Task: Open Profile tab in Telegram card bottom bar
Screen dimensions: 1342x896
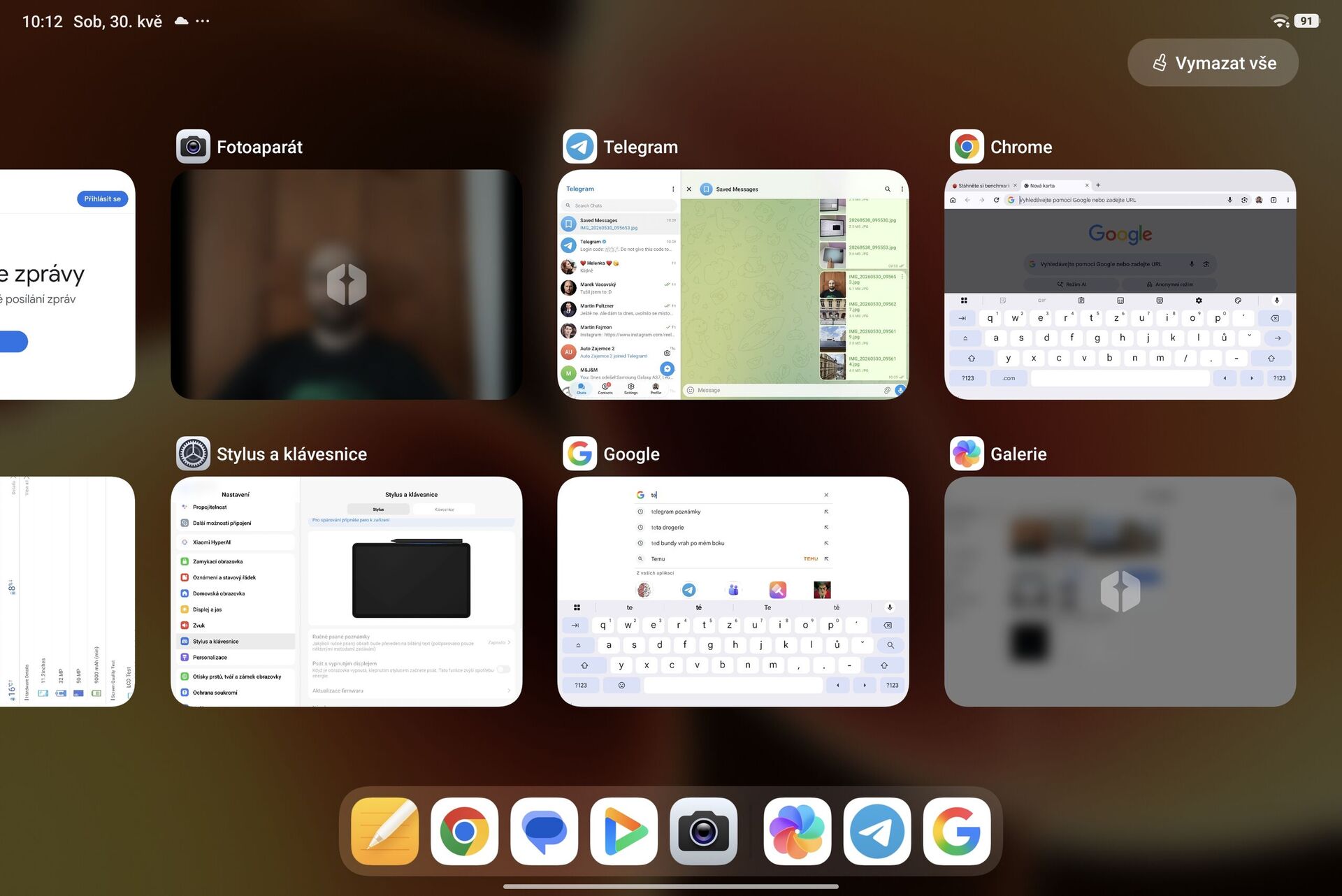Action: click(x=656, y=389)
